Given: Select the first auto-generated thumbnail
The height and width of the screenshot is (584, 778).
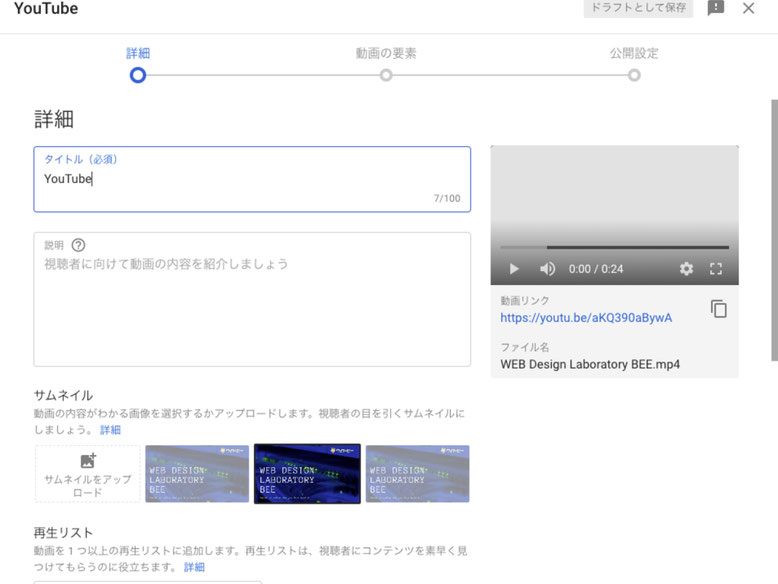Looking at the screenshot, I should tap(197, 474).
